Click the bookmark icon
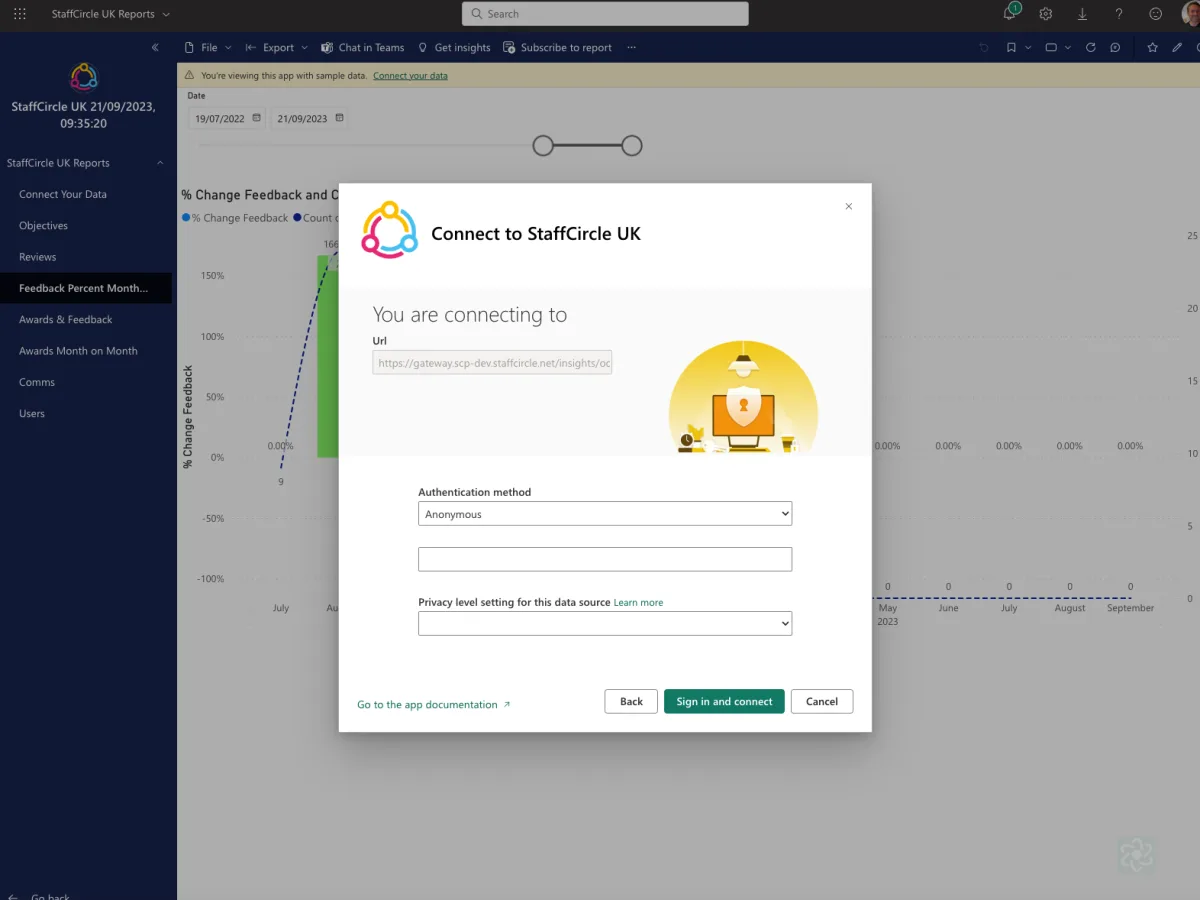 pyautogui.click(x=1011, y=47)
